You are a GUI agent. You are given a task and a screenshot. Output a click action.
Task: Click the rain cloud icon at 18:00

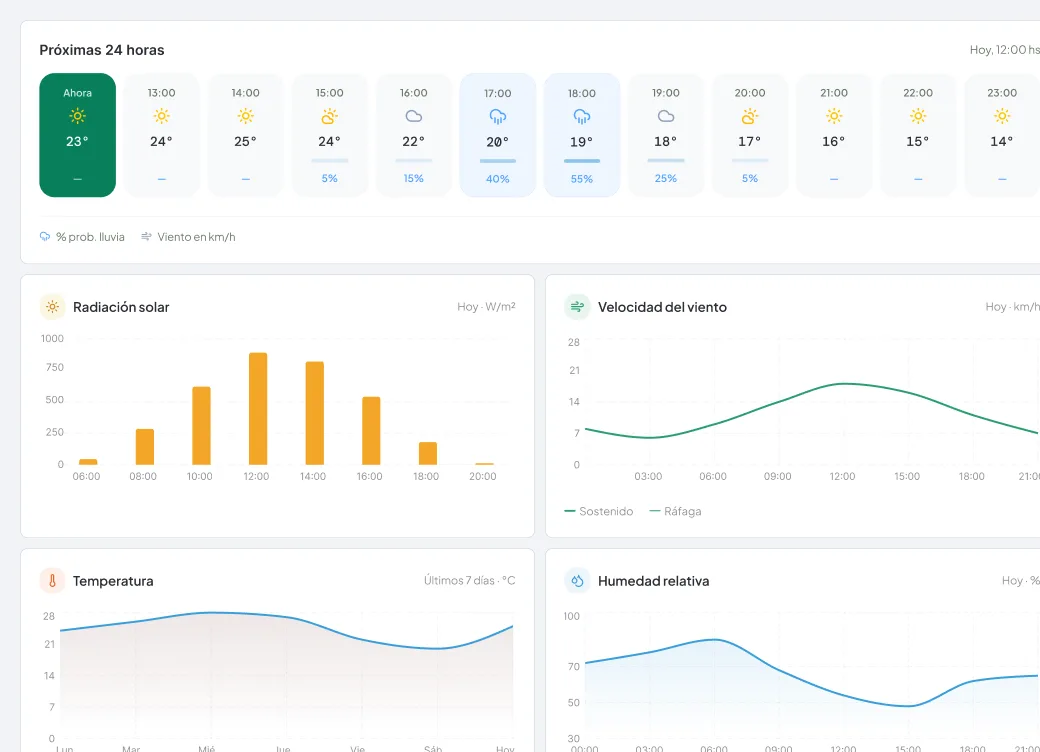tap(582, 117)
